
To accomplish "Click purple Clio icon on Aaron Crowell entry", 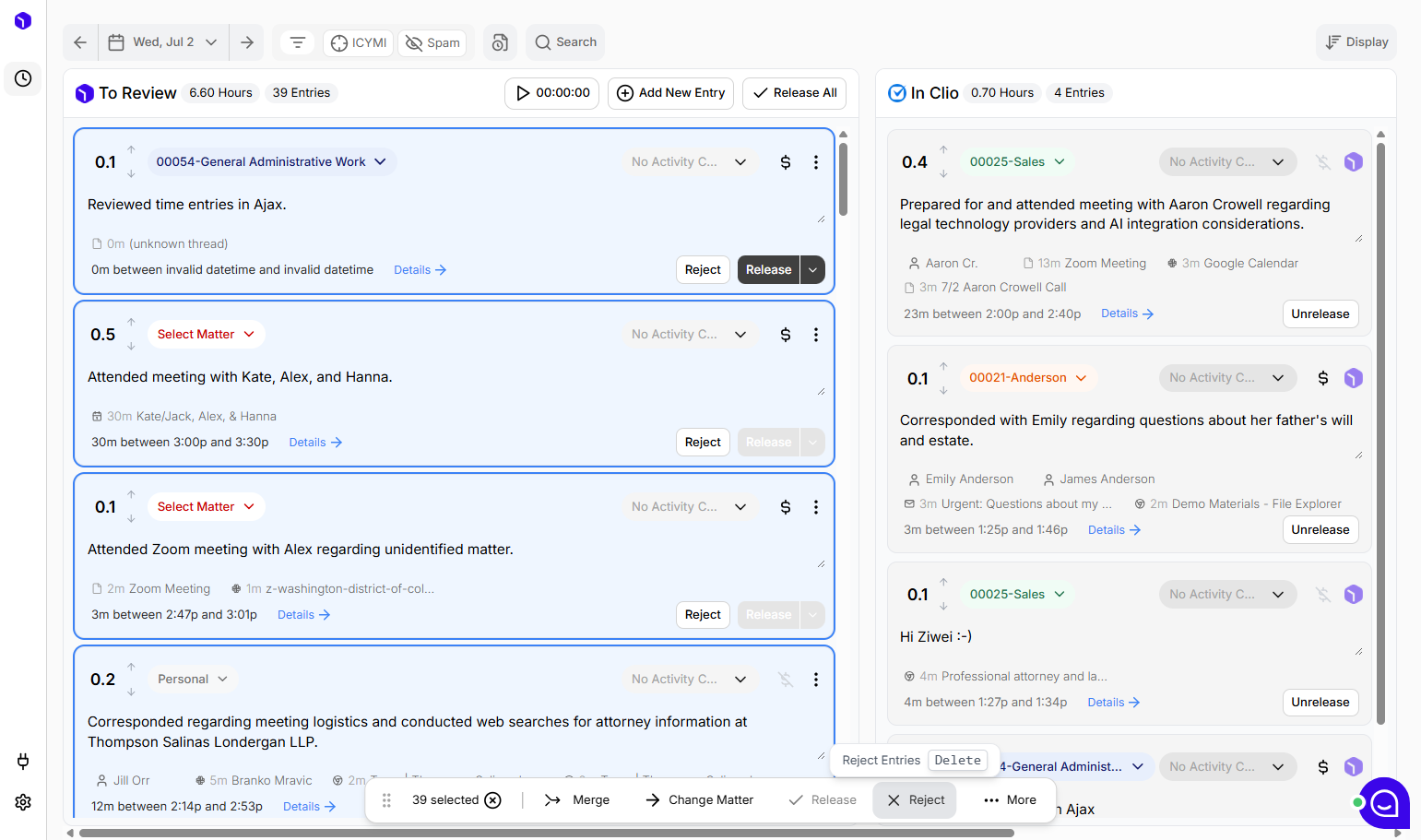I will (1353, 162).
